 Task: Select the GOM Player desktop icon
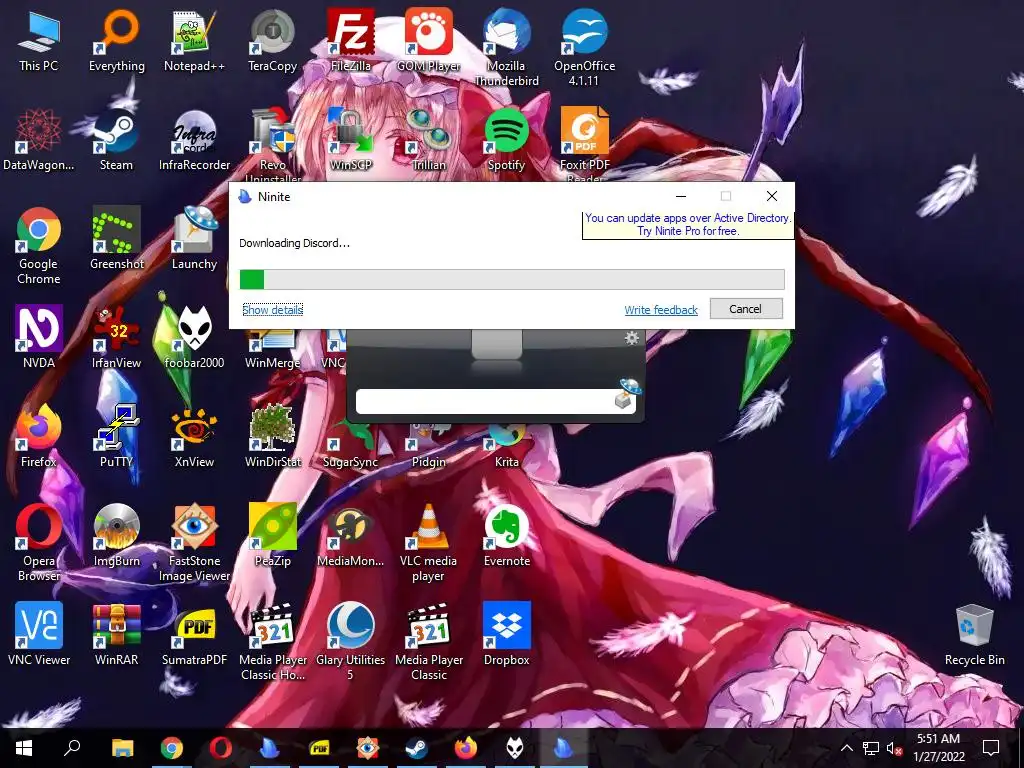[428, 40]
